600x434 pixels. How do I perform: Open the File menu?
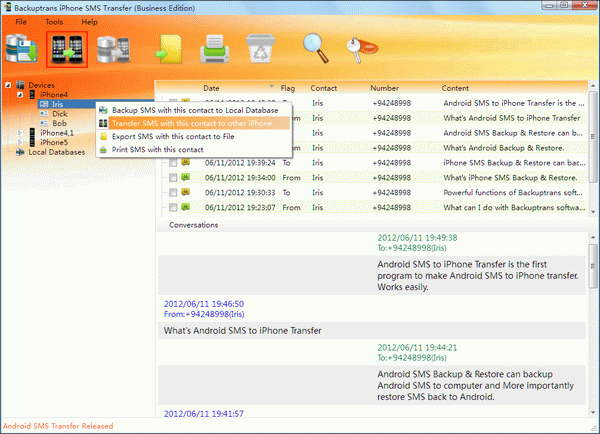(x=21, y=22)
